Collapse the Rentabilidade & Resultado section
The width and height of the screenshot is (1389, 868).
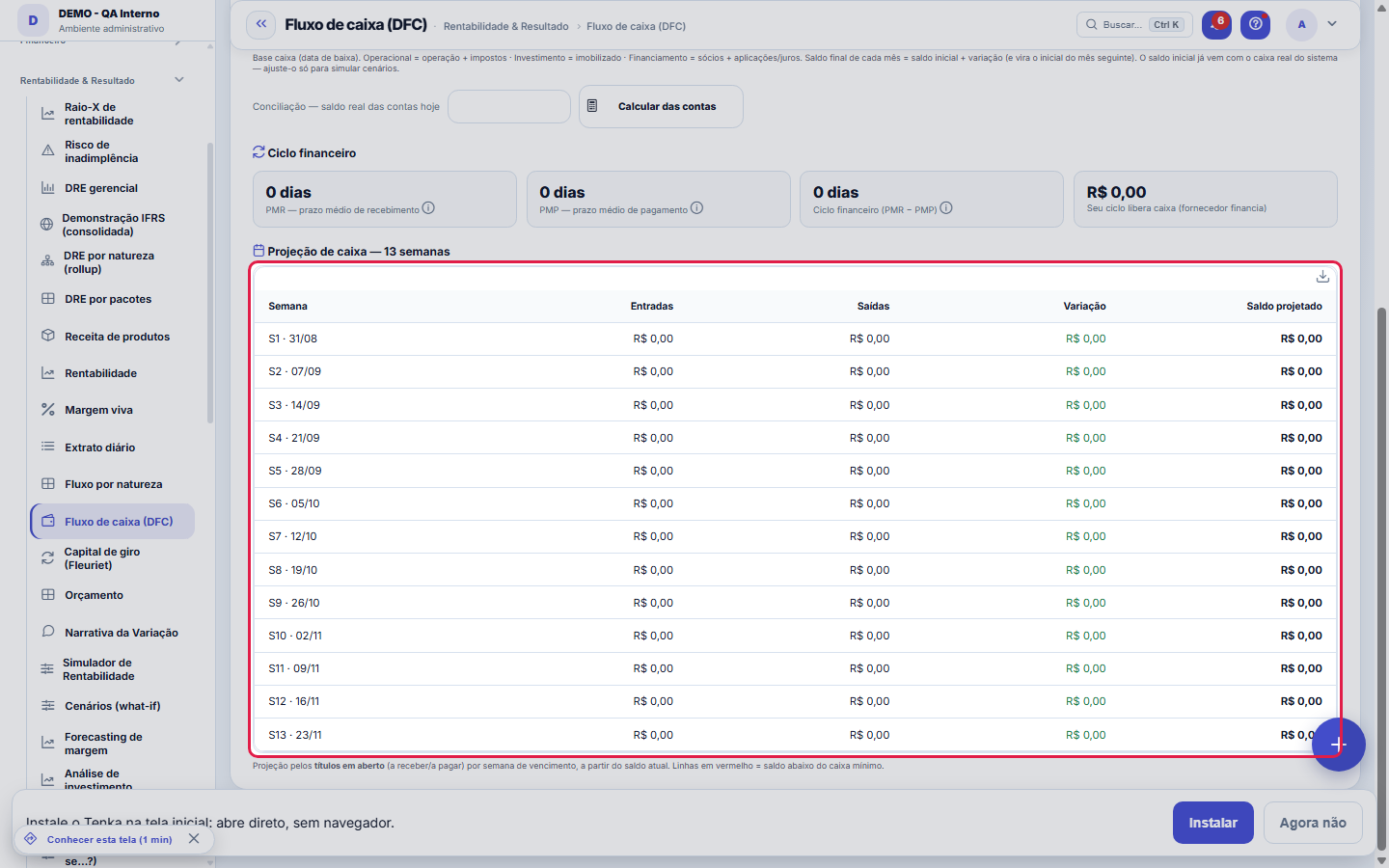(179, 80)
